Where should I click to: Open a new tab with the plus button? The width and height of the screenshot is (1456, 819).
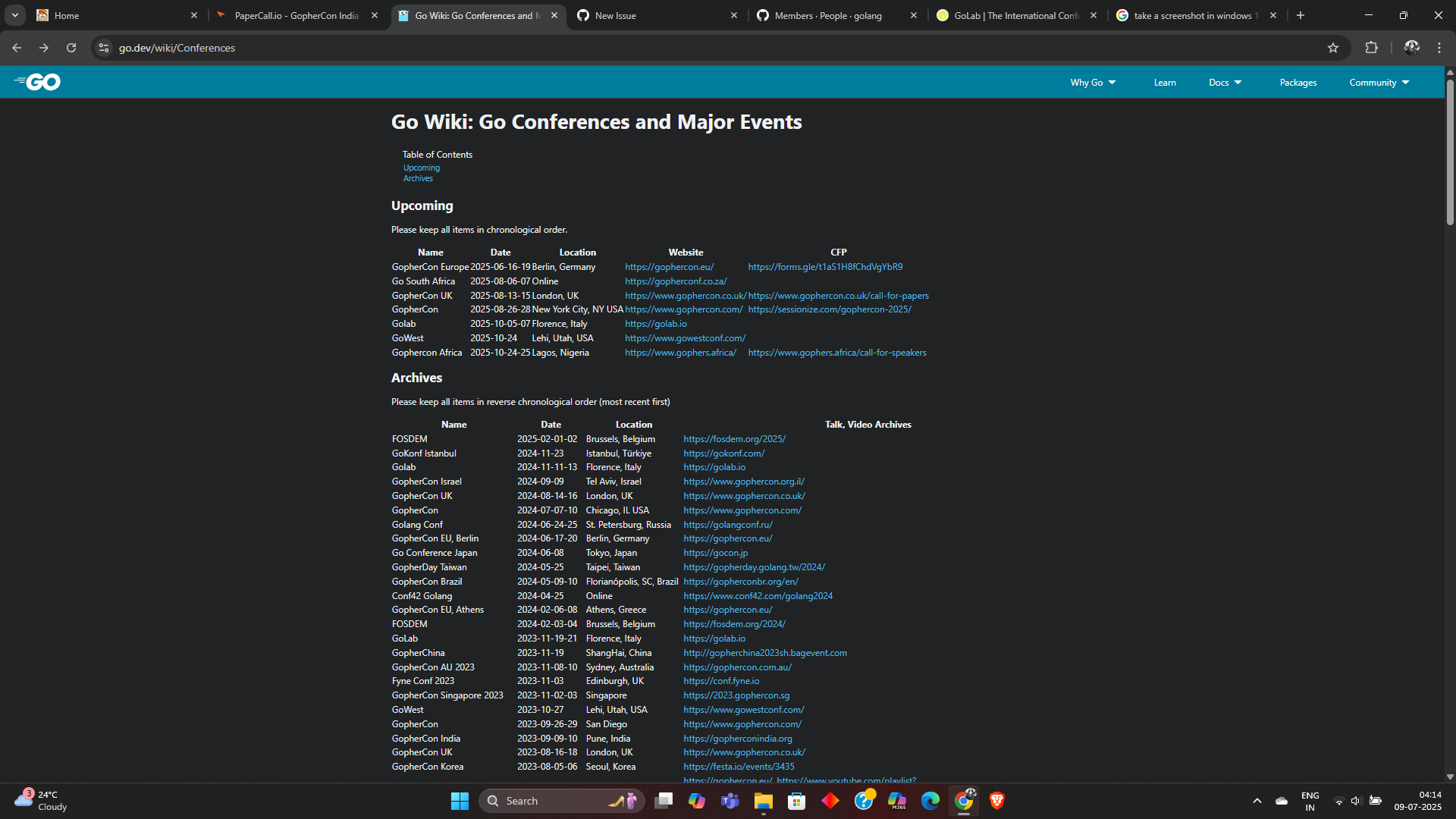pyautogui.click(x=1301, y=15)
